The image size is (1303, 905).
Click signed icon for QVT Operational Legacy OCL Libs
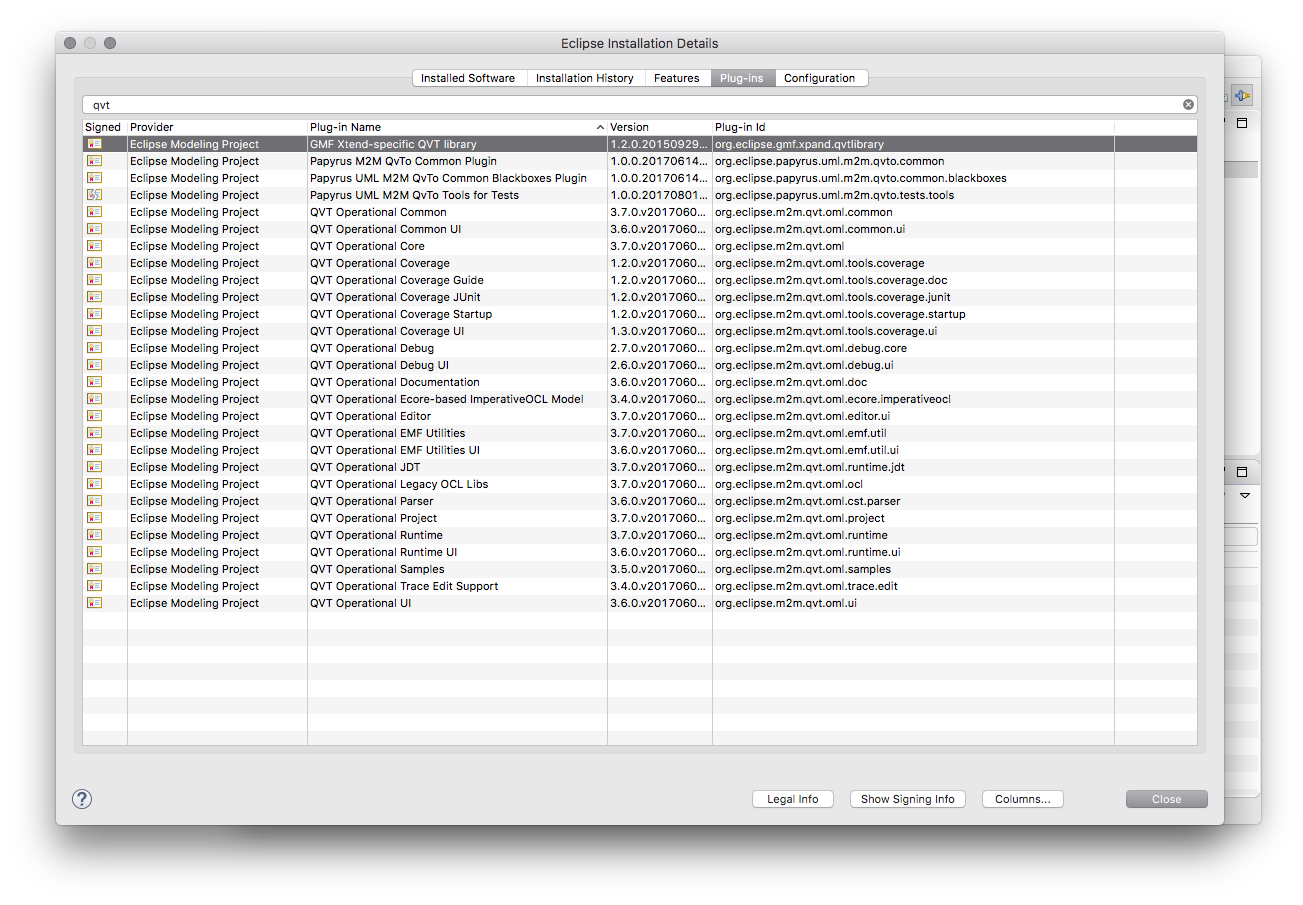94,484
